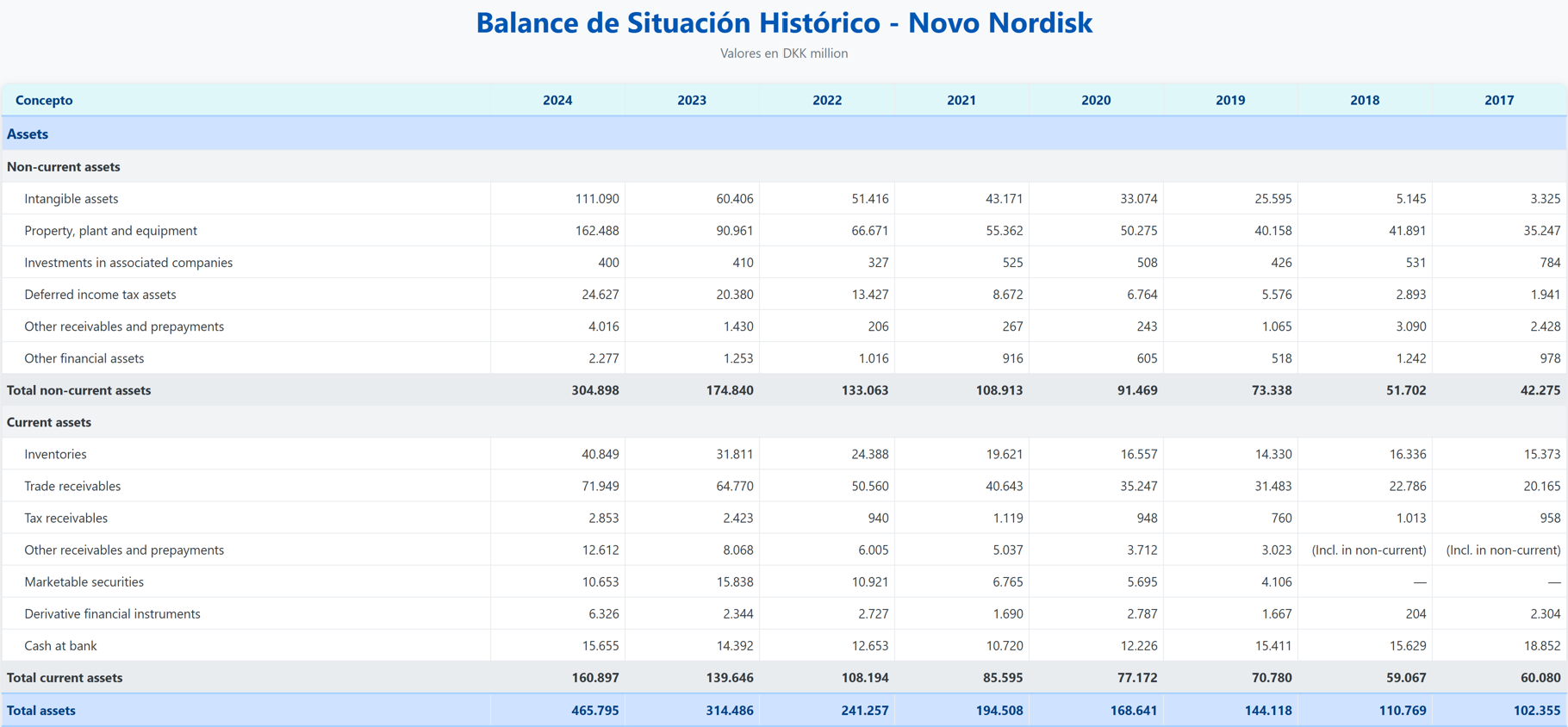Viewport: 1568px width, 727px height.
Task: Select Total current assets 2020 value 77.172
Action: [1137, 677]
